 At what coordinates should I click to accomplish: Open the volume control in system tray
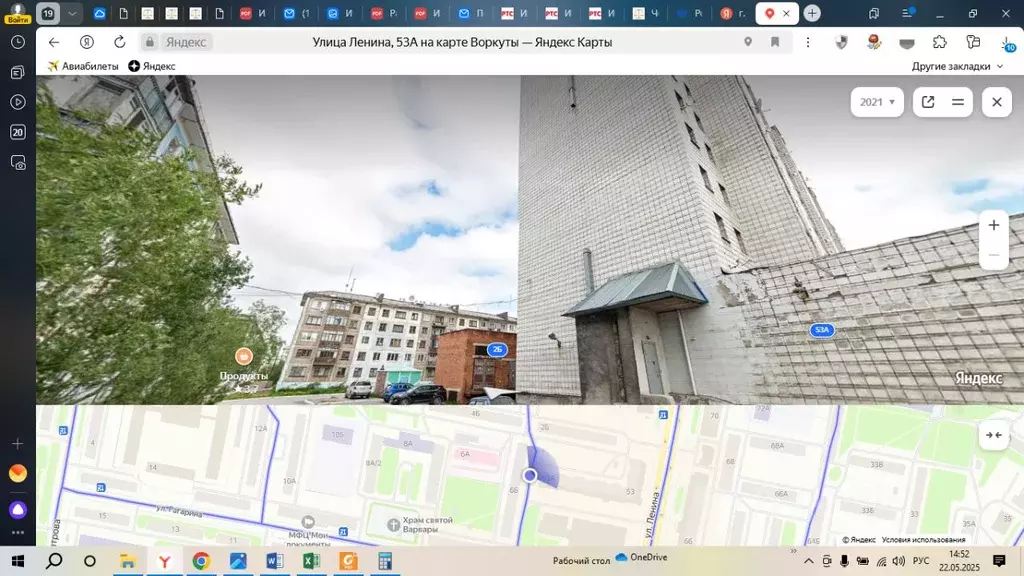[x=899, y=561]
